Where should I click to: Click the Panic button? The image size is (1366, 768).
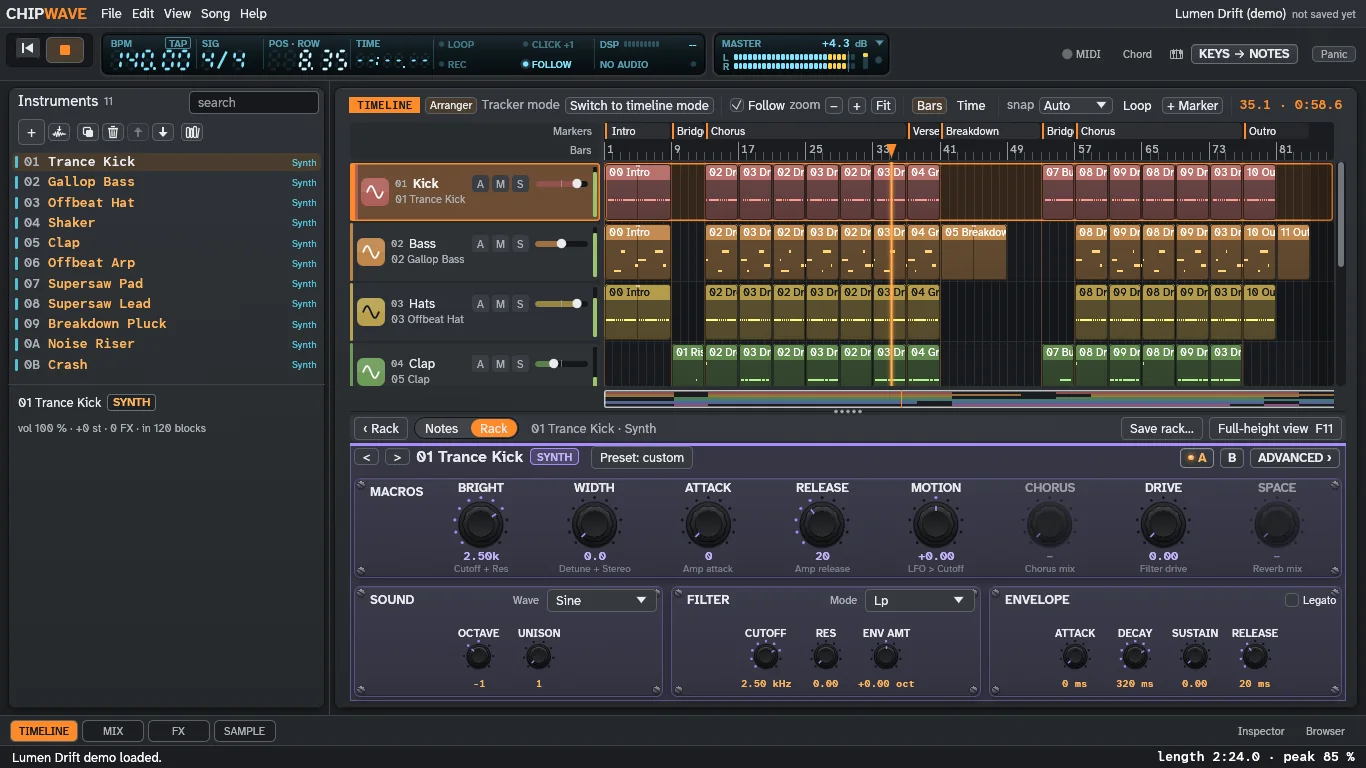click(1334, 54)
